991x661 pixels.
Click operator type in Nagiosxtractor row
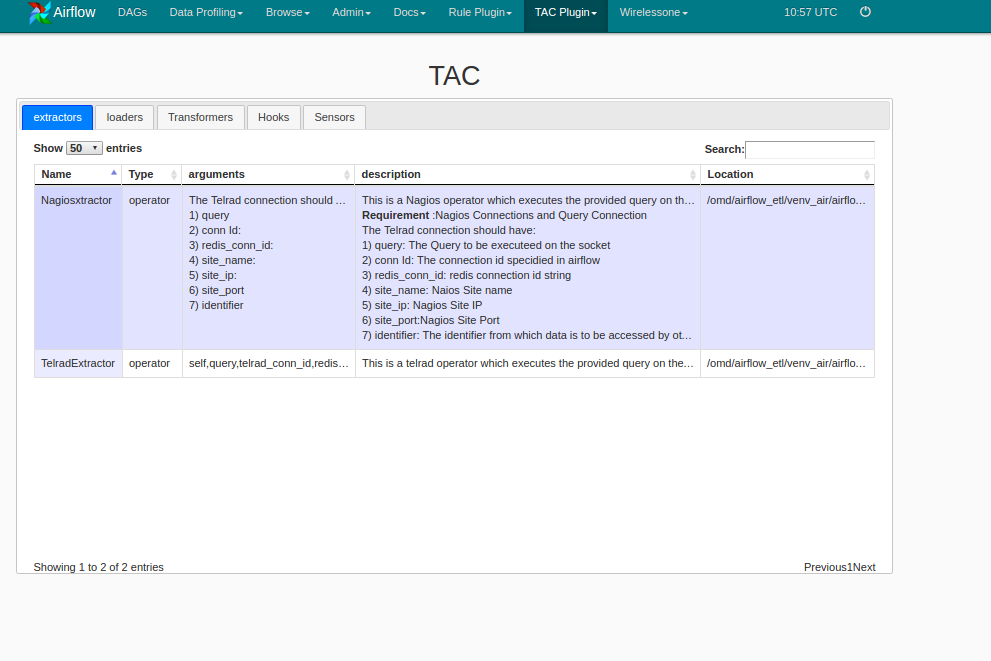[x=149, y=200]
